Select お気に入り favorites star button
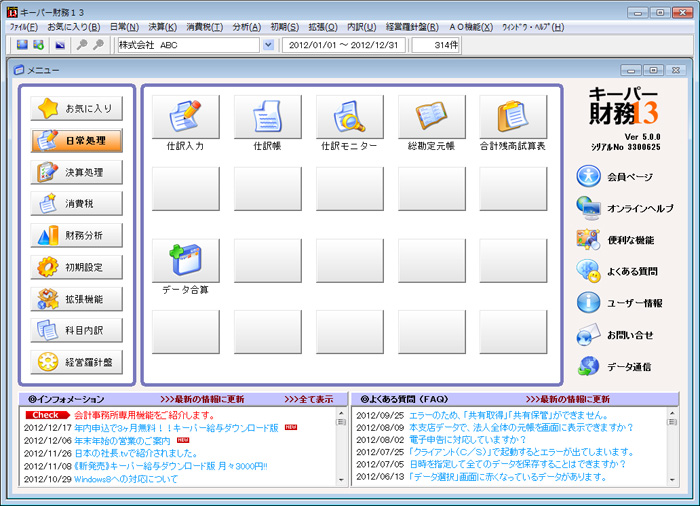Viewport: 700px width, 506px height. point(76,109)
